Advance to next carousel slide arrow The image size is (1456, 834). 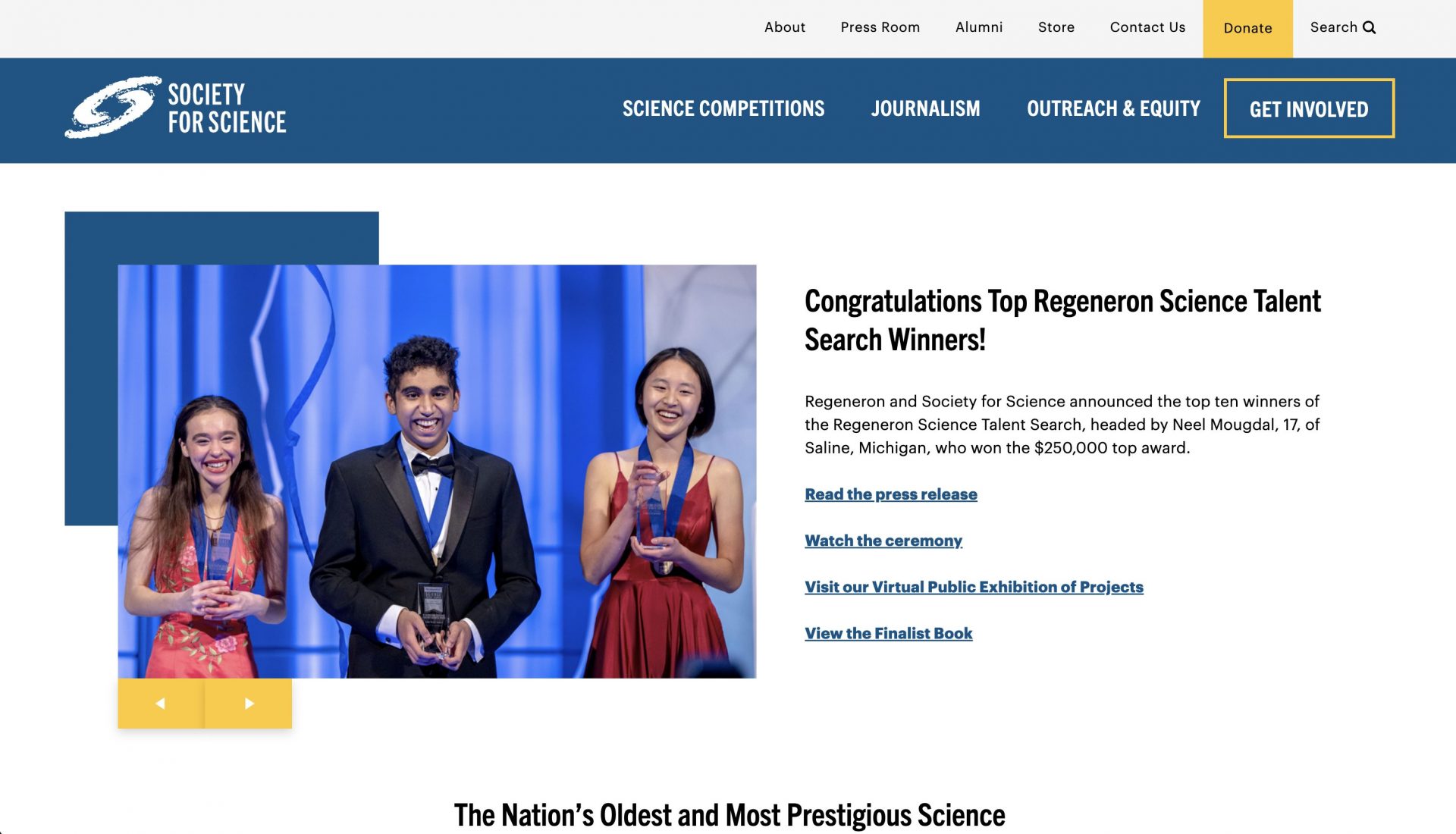pos(249,704)
